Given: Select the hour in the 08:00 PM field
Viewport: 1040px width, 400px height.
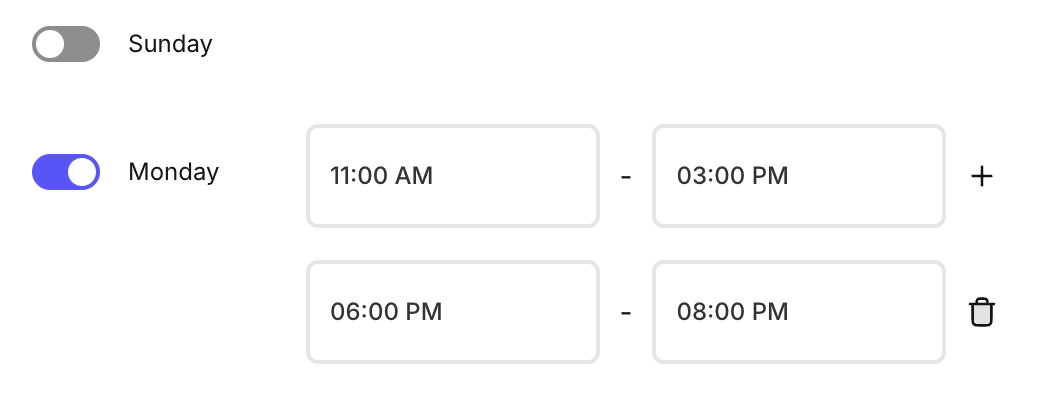Looking at the screenshot, I should point(690,312).
